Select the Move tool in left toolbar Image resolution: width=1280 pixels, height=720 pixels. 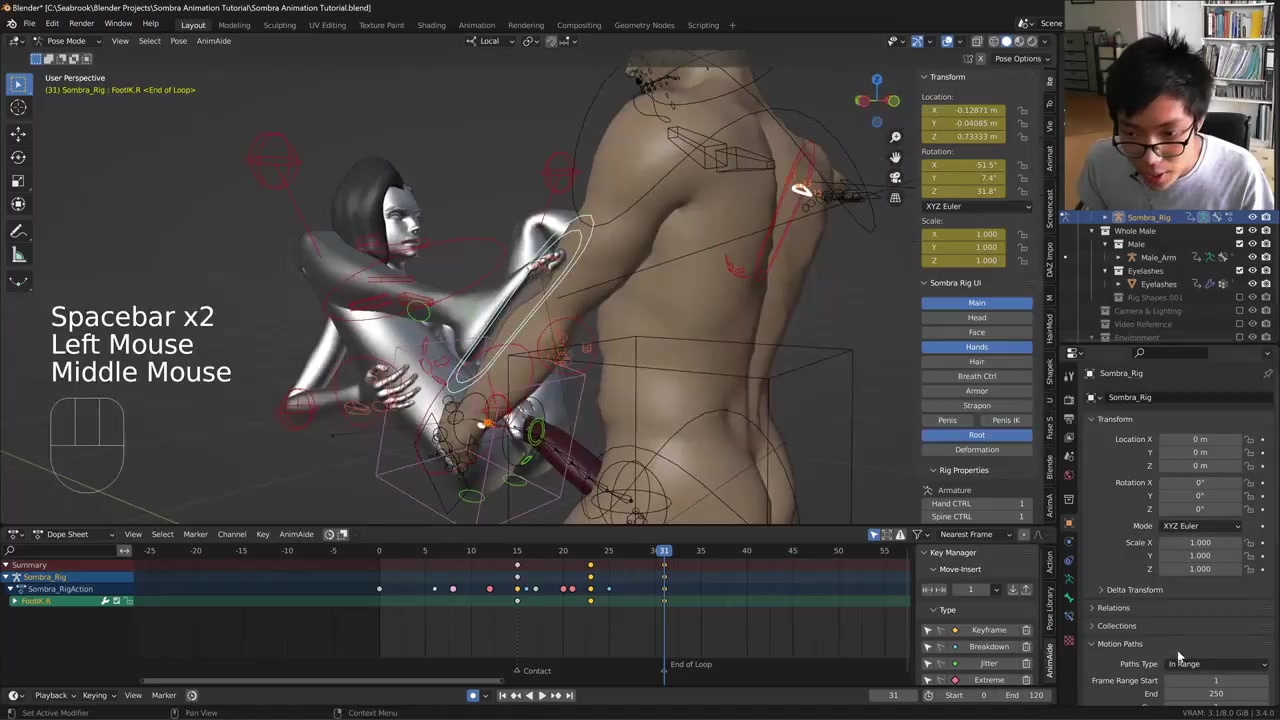[18, 133]
